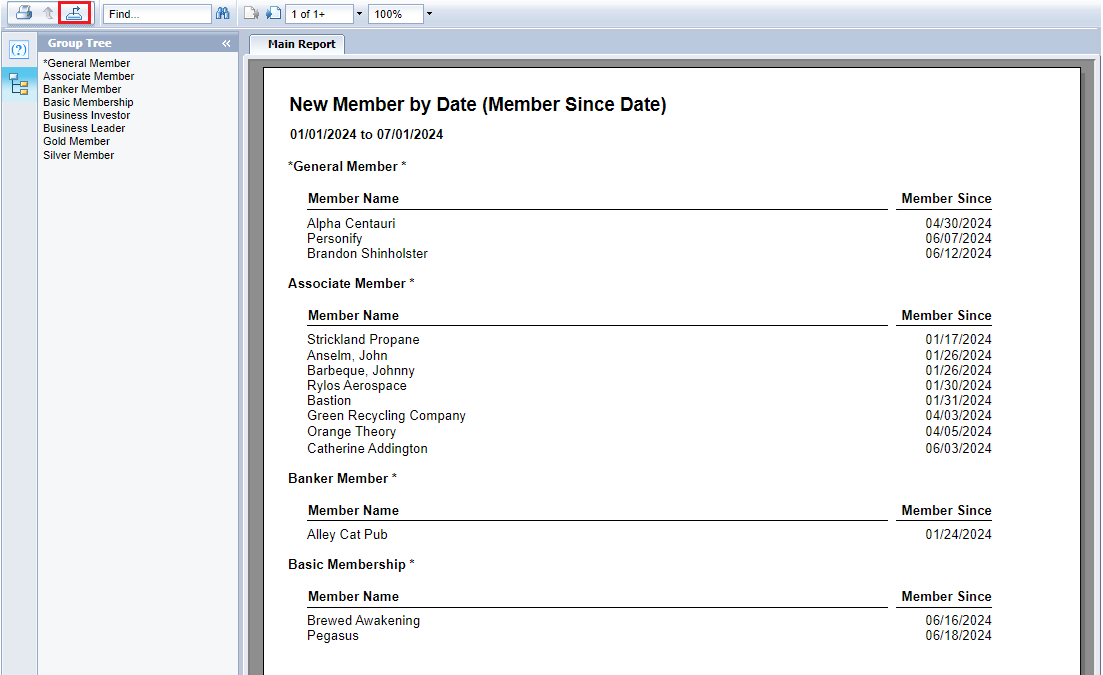Open the page number dropdown arrow
1103x675 pixels.
359,14
